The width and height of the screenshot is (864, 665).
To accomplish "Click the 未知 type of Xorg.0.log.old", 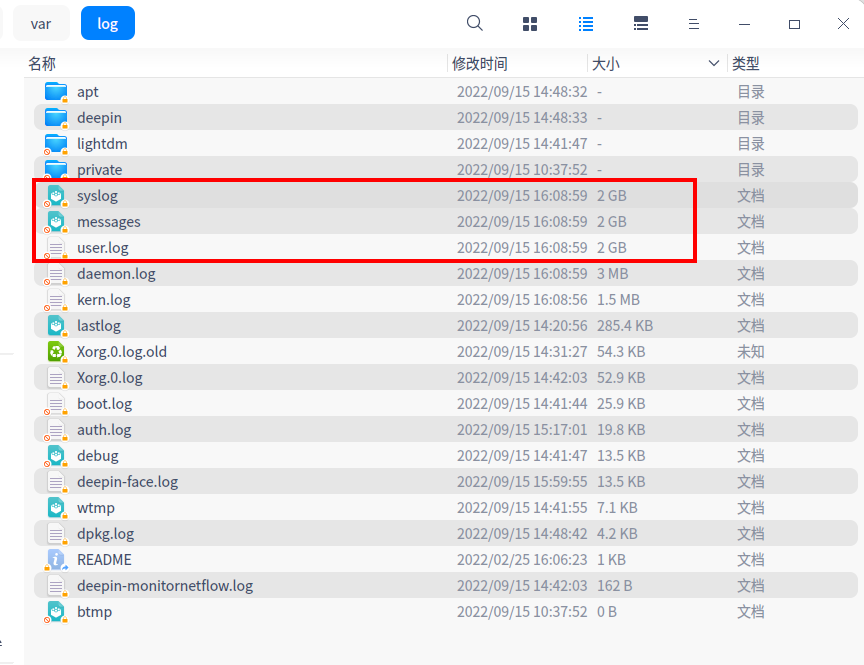I will point(751,352).
